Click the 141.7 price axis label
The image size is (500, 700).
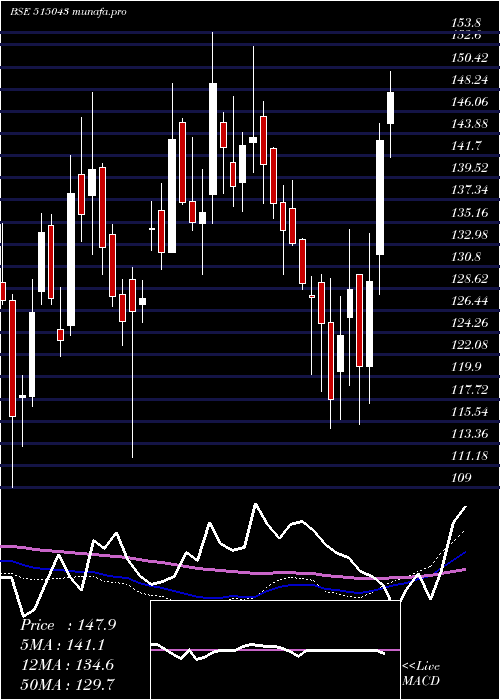(467, 146)
